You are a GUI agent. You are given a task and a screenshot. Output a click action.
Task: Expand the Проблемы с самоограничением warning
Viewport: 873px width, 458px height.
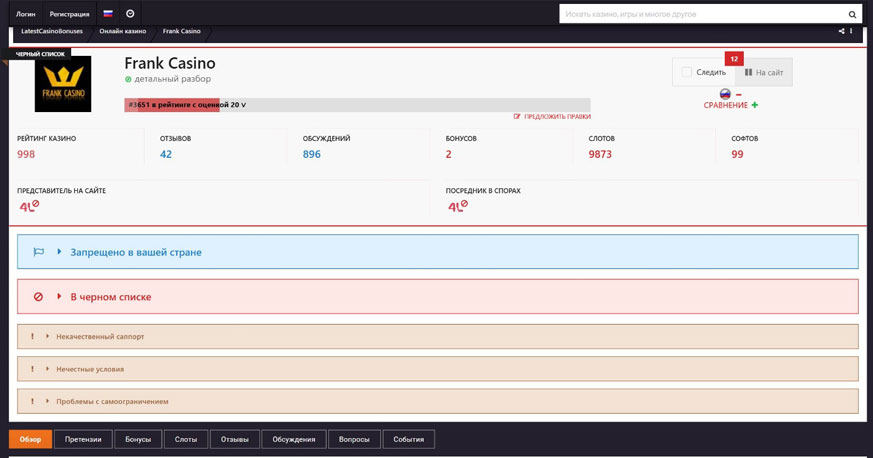pyautogui.click(x=438, y=401)
